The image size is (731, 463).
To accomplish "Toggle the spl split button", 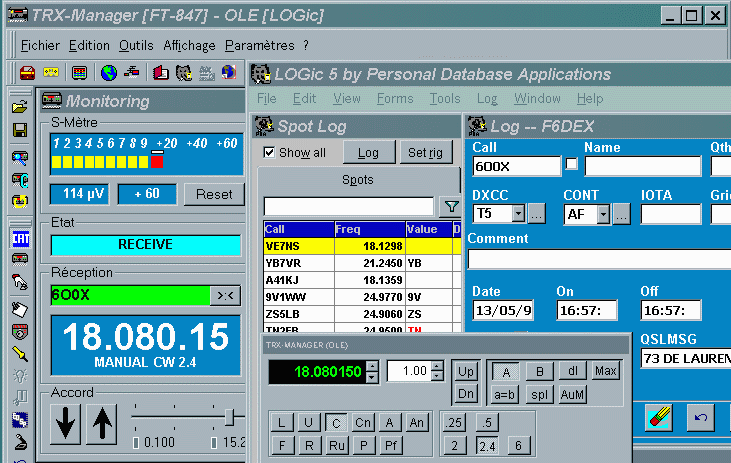I will tap(540, 394).
